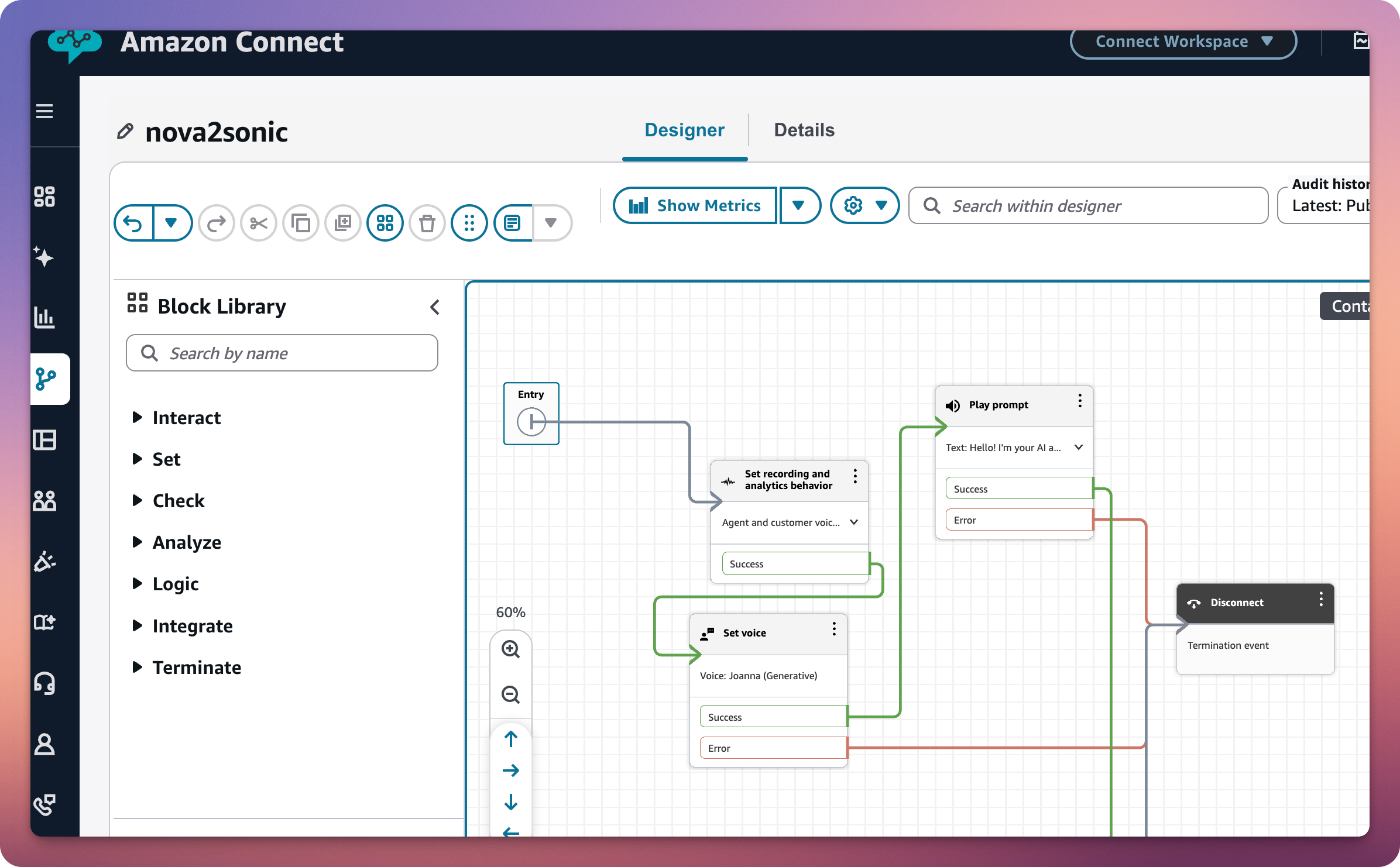Click the Undo arrow in the designer toolbar
The width and height of the screenshot is (1400, 867).
tap(133, 223)
